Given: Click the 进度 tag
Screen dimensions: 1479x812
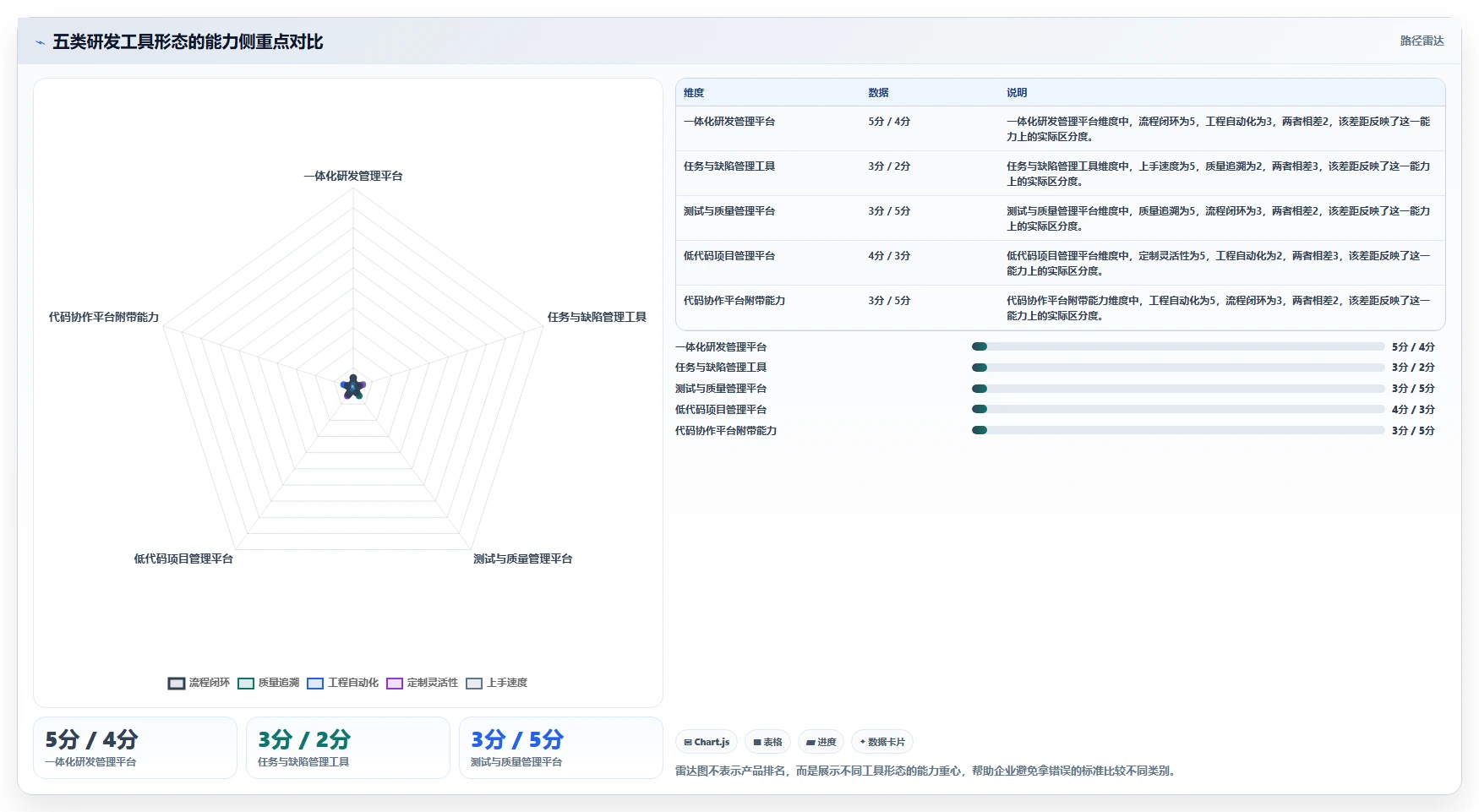Looking at the screenshot, I should [x=821, y=742].
